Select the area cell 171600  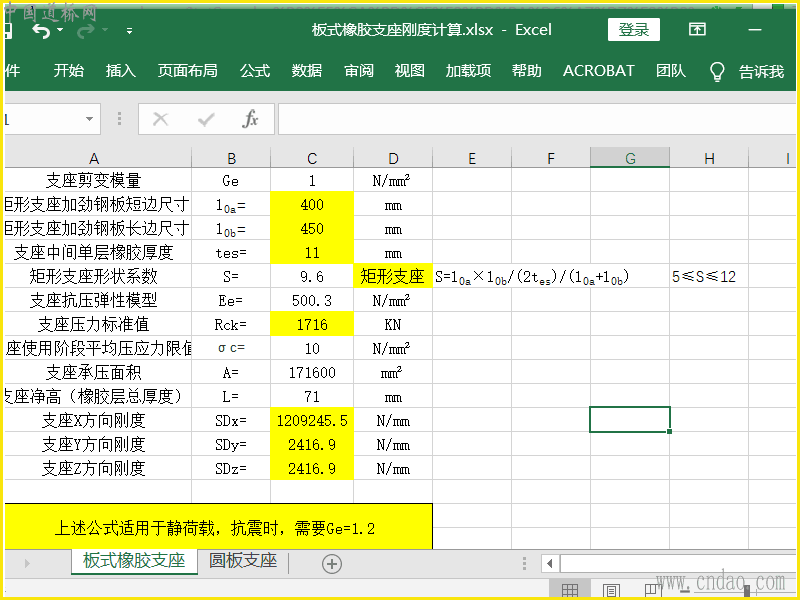coord(312,372)
